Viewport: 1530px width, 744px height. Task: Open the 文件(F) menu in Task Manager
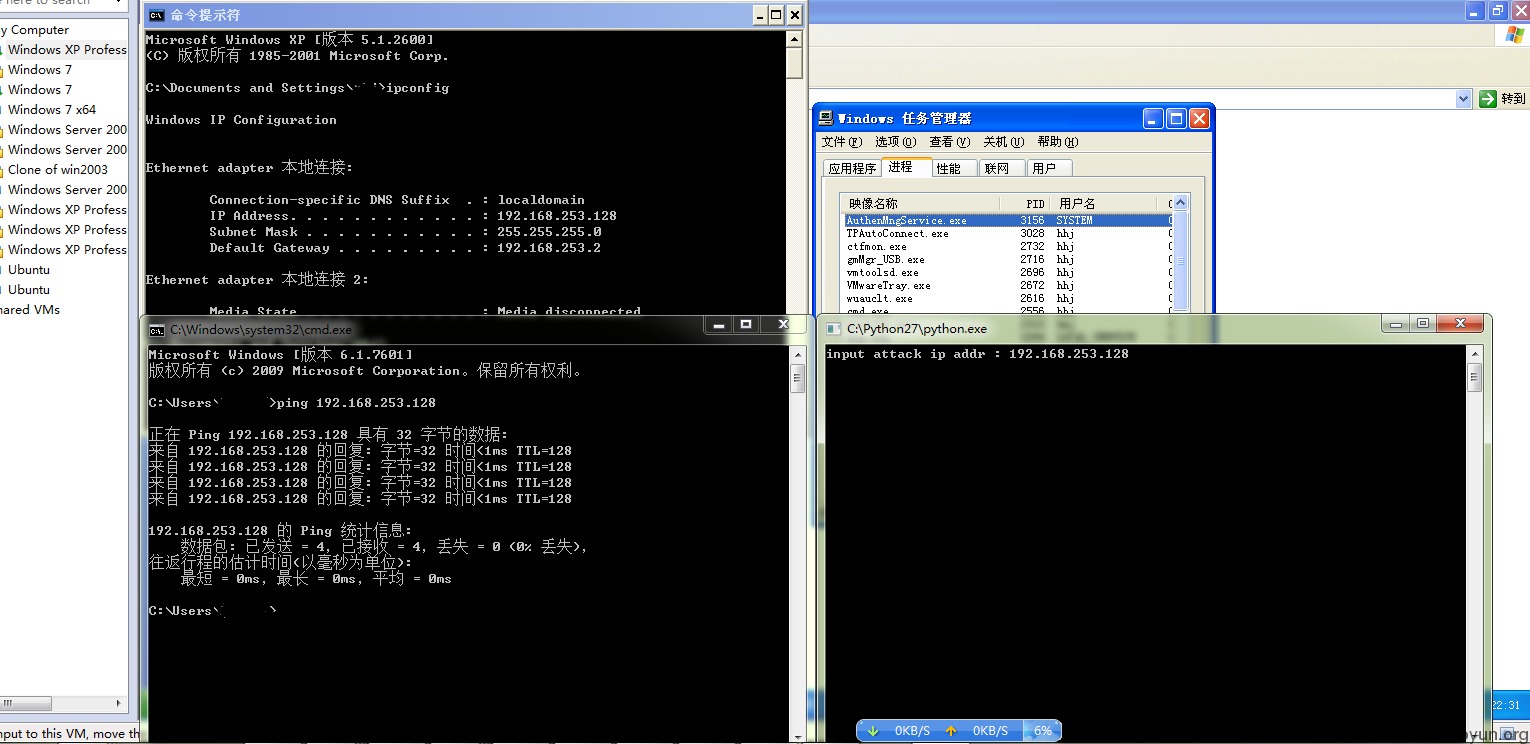841,142
